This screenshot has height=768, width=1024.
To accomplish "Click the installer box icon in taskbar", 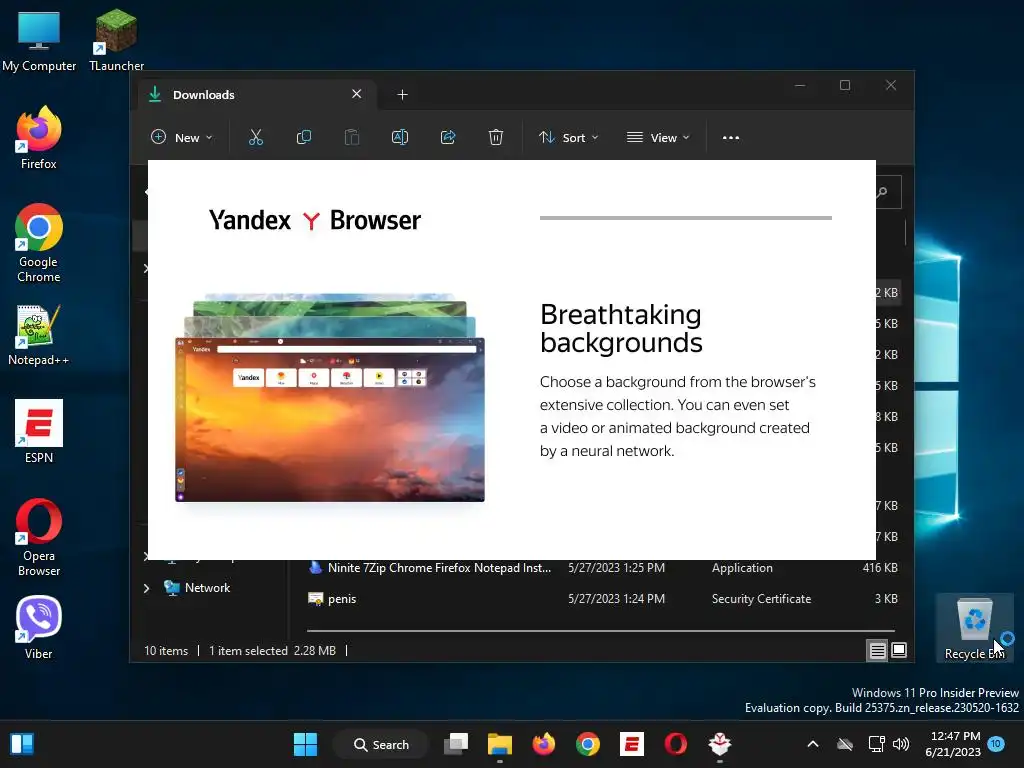I will (x=720, y=744).
